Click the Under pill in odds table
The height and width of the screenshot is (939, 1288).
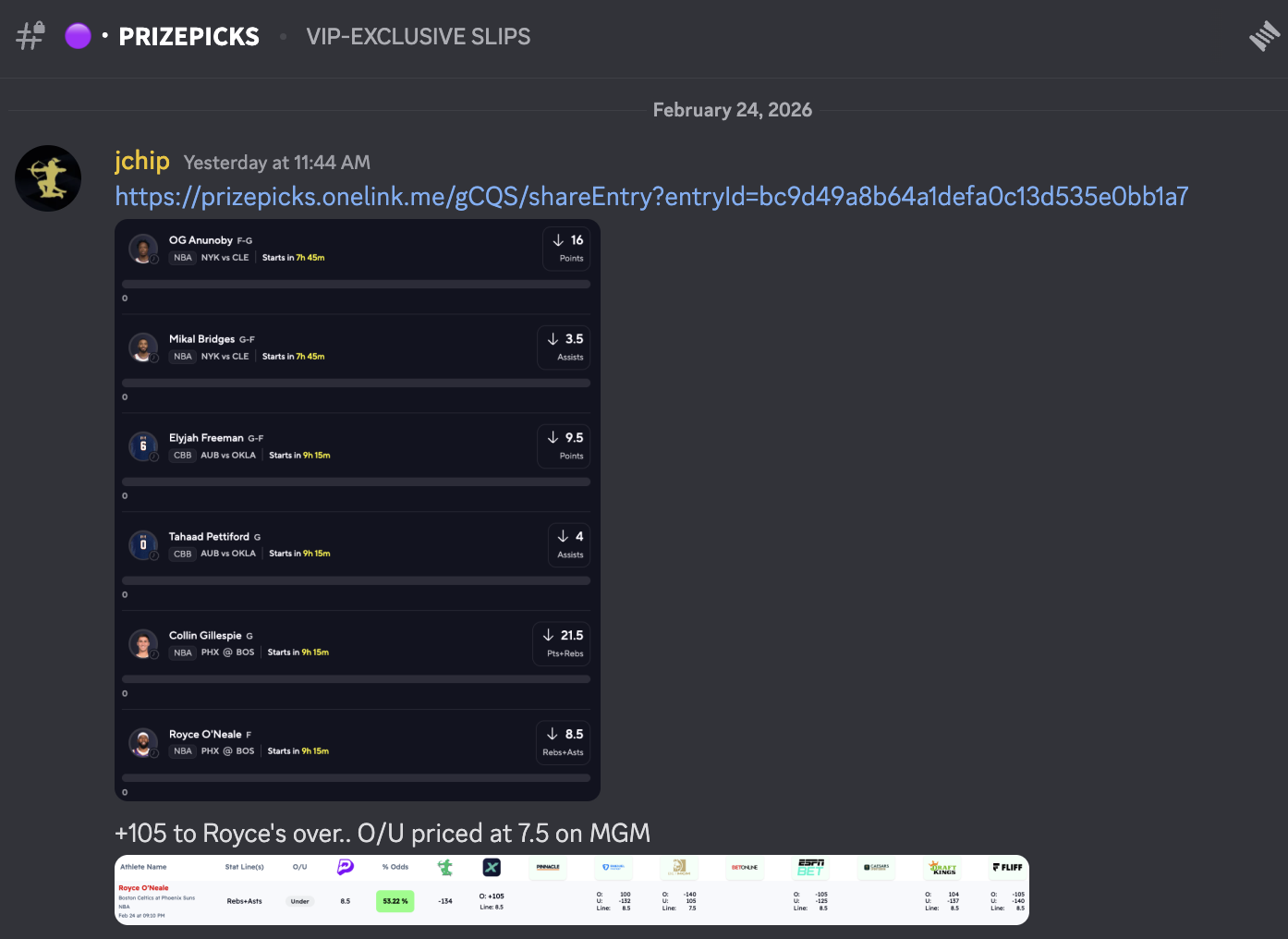pyautogui.click(x=300, y=901)
